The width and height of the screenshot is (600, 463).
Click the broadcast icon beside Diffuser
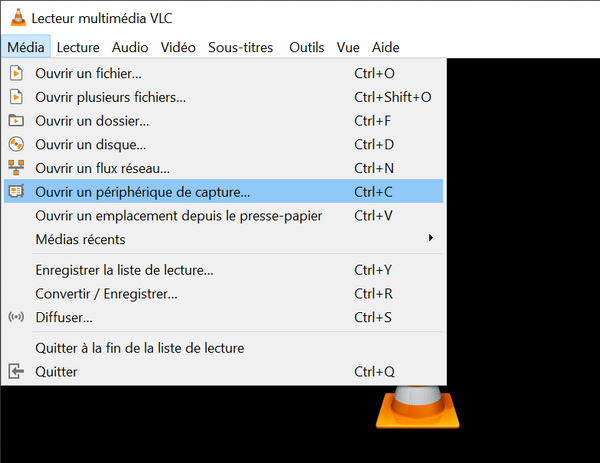pos(16,317)
